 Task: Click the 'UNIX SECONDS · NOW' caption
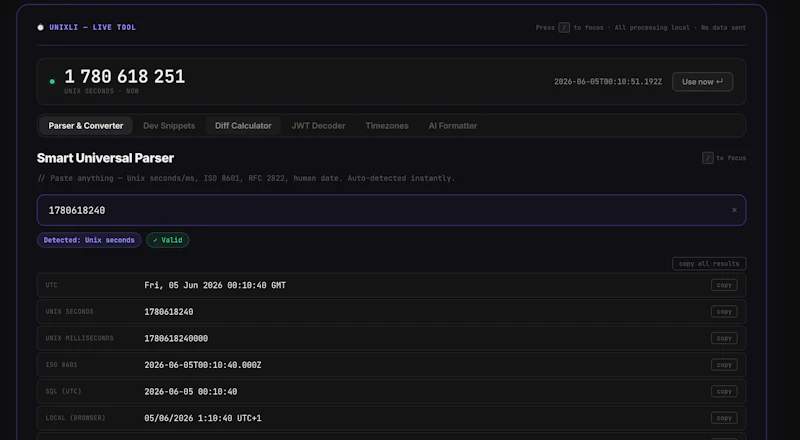(102, 91)
